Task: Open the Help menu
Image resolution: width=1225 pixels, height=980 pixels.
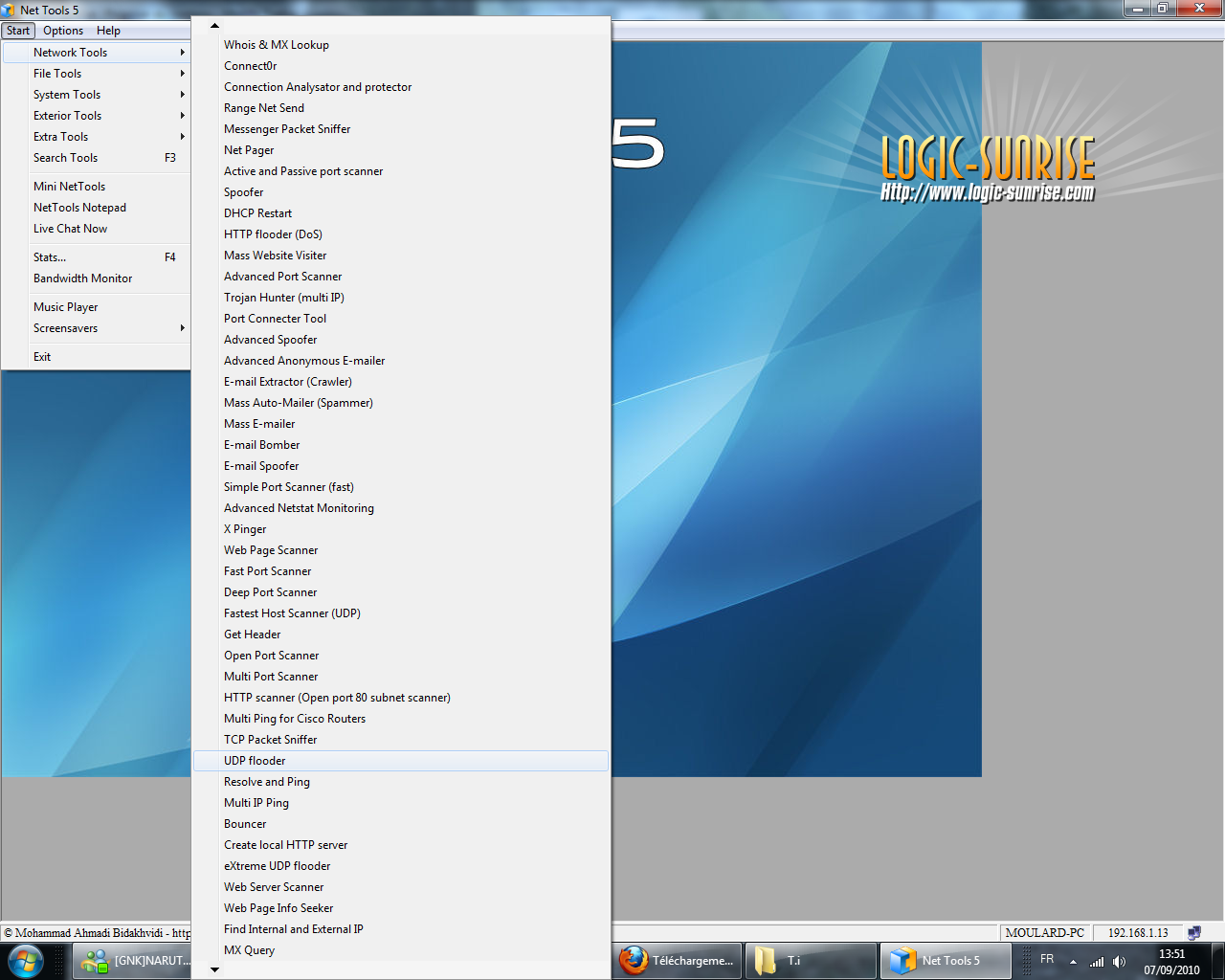Action: click(x=108, y=31)
